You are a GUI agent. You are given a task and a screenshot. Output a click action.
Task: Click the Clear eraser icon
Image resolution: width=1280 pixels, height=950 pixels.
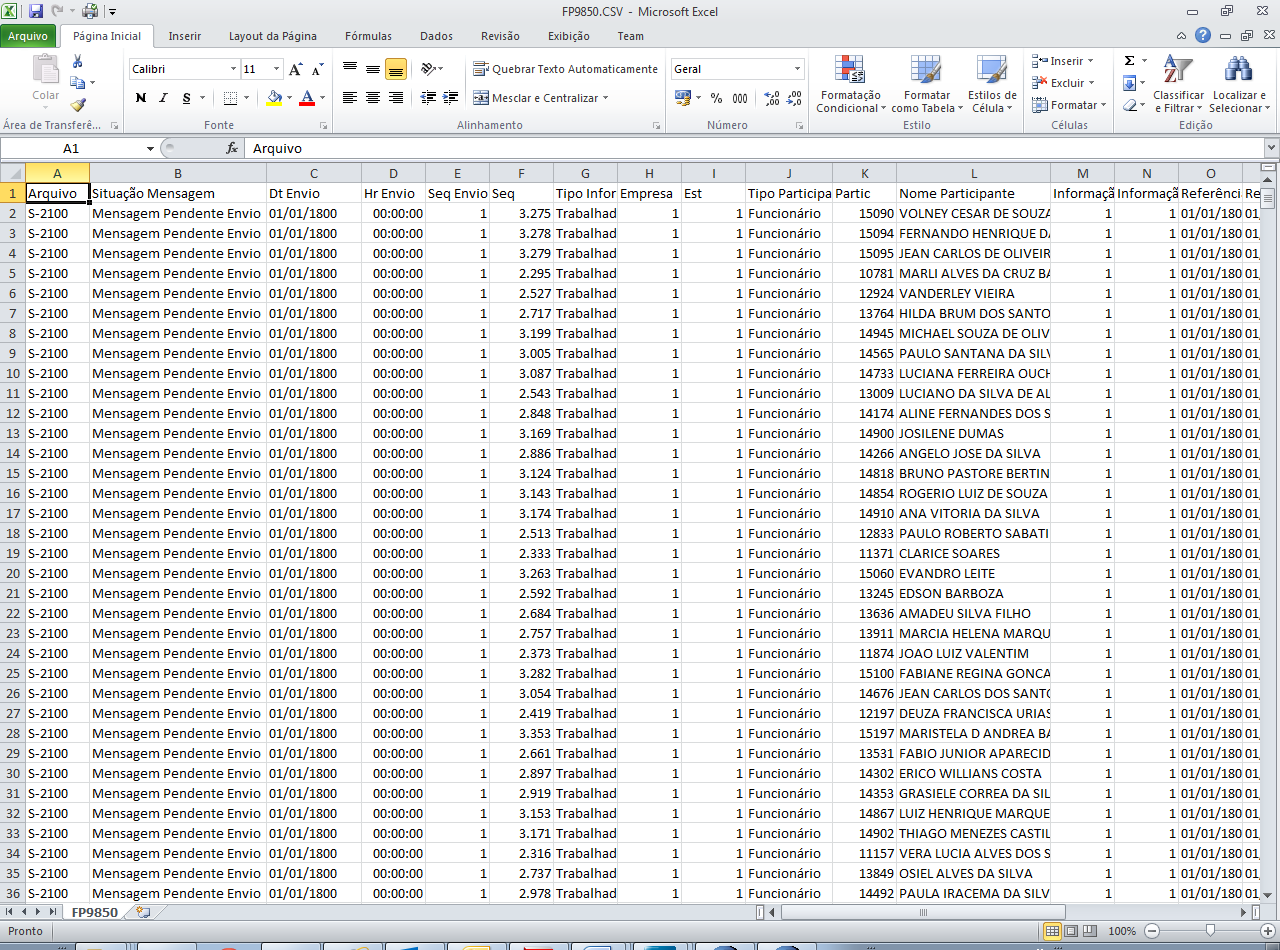pyautogui.click(x=1129, y=105)
